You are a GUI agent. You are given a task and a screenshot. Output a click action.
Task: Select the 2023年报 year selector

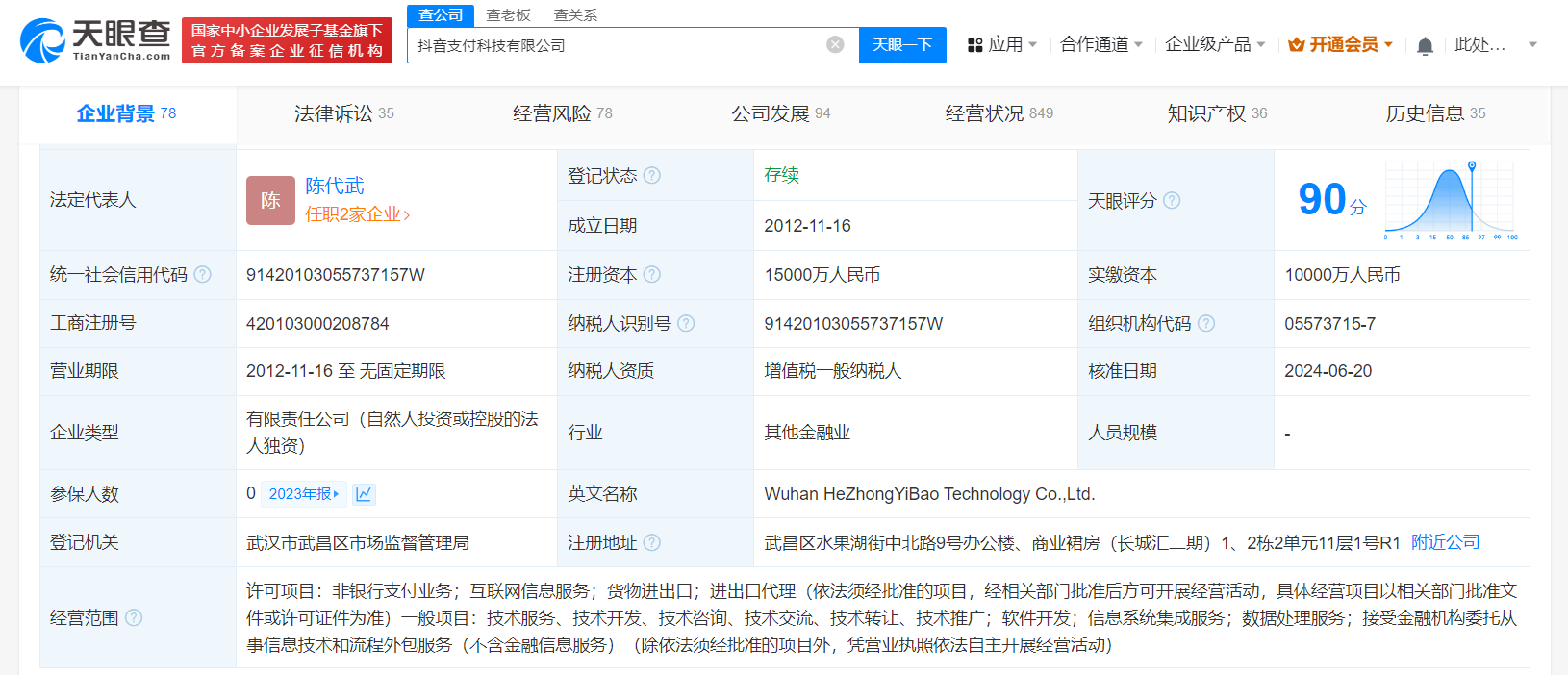tap(303, 494)
